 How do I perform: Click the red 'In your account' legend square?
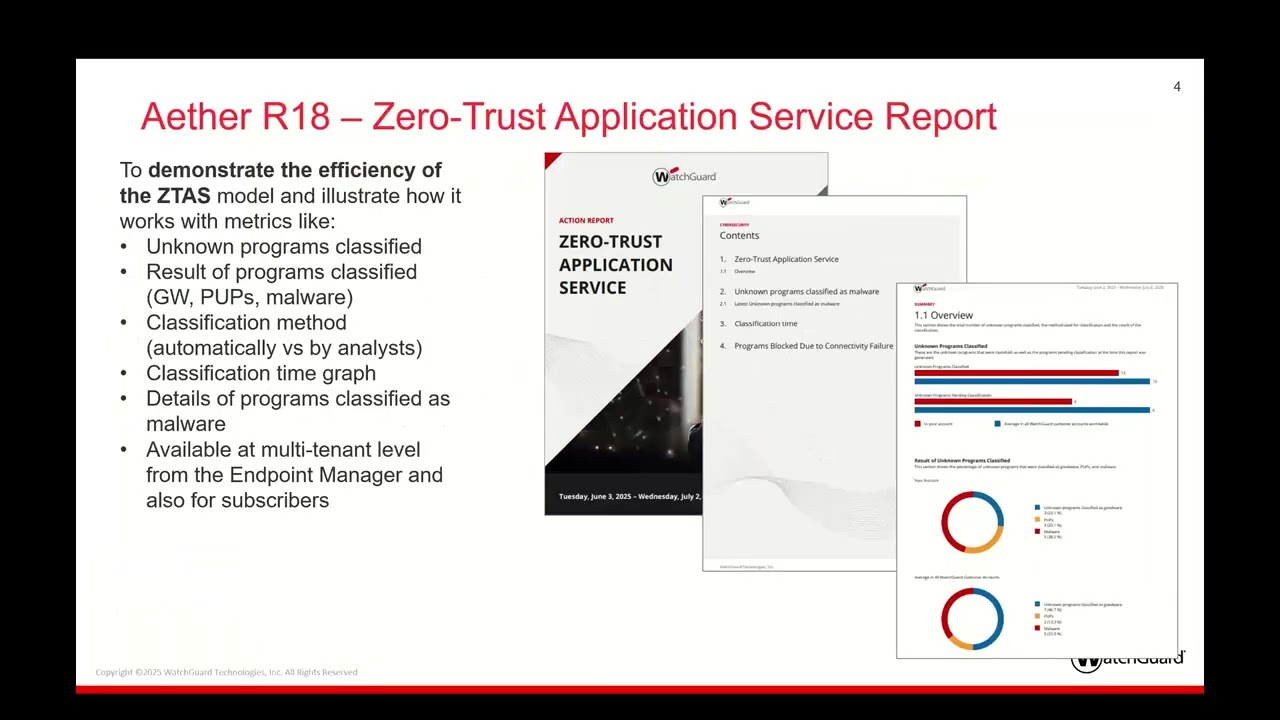918,424
